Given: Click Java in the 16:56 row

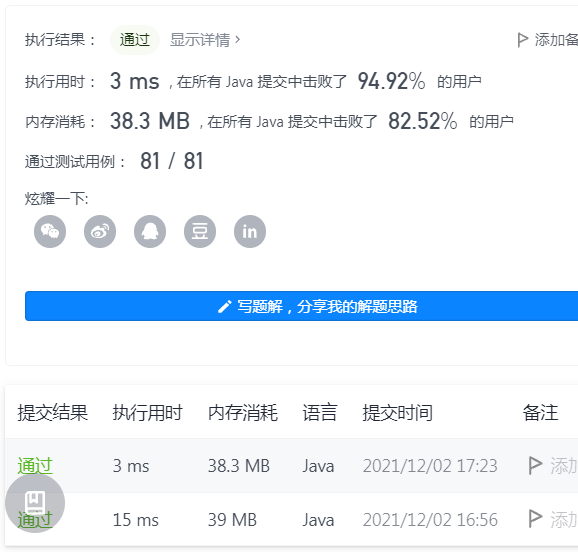Looking at the screenshot, I should 318,520.
